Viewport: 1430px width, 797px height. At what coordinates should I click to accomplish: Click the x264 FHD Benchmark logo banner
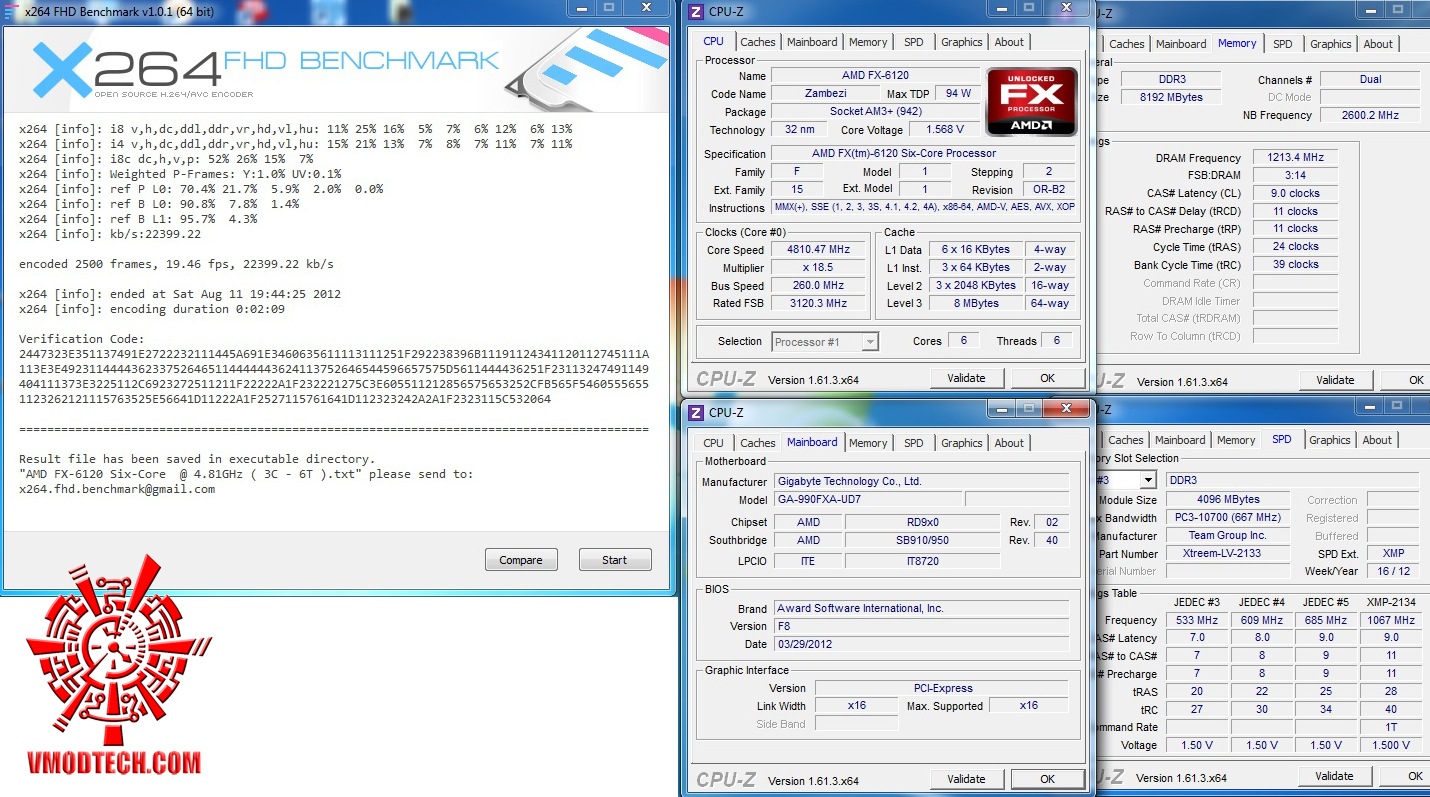335,68
